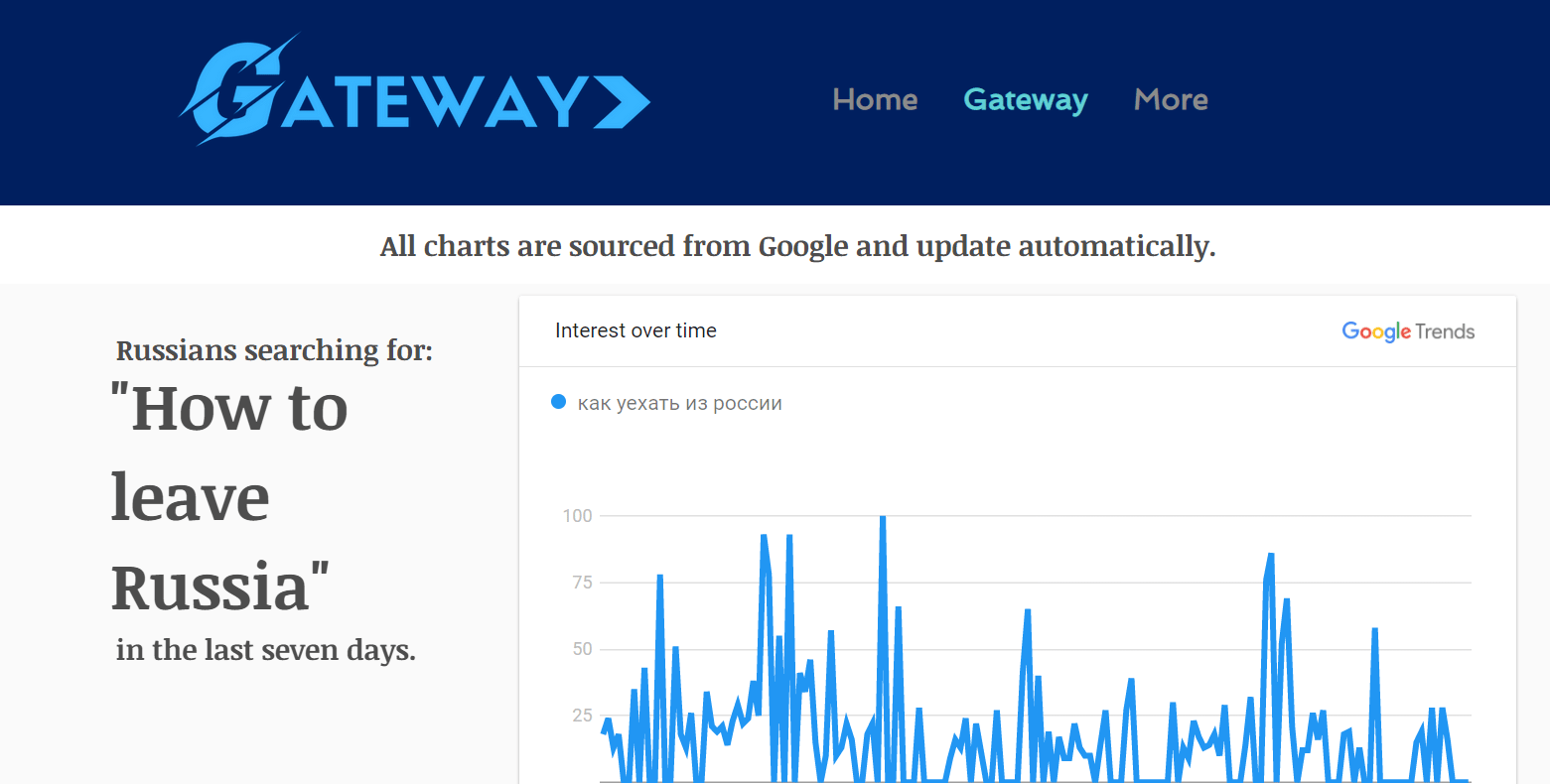Open the Google Trends logo link
1550x784 pixels.
click(x=1407, y=331)
